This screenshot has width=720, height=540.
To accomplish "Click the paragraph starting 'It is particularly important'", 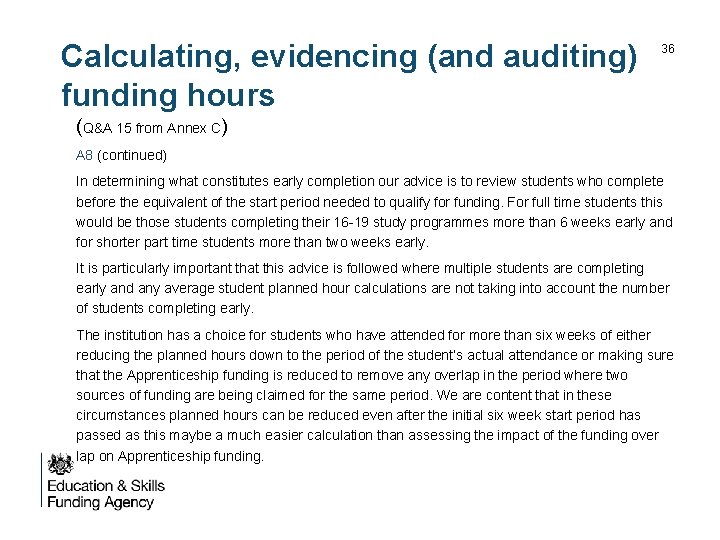I will [372, 288].
